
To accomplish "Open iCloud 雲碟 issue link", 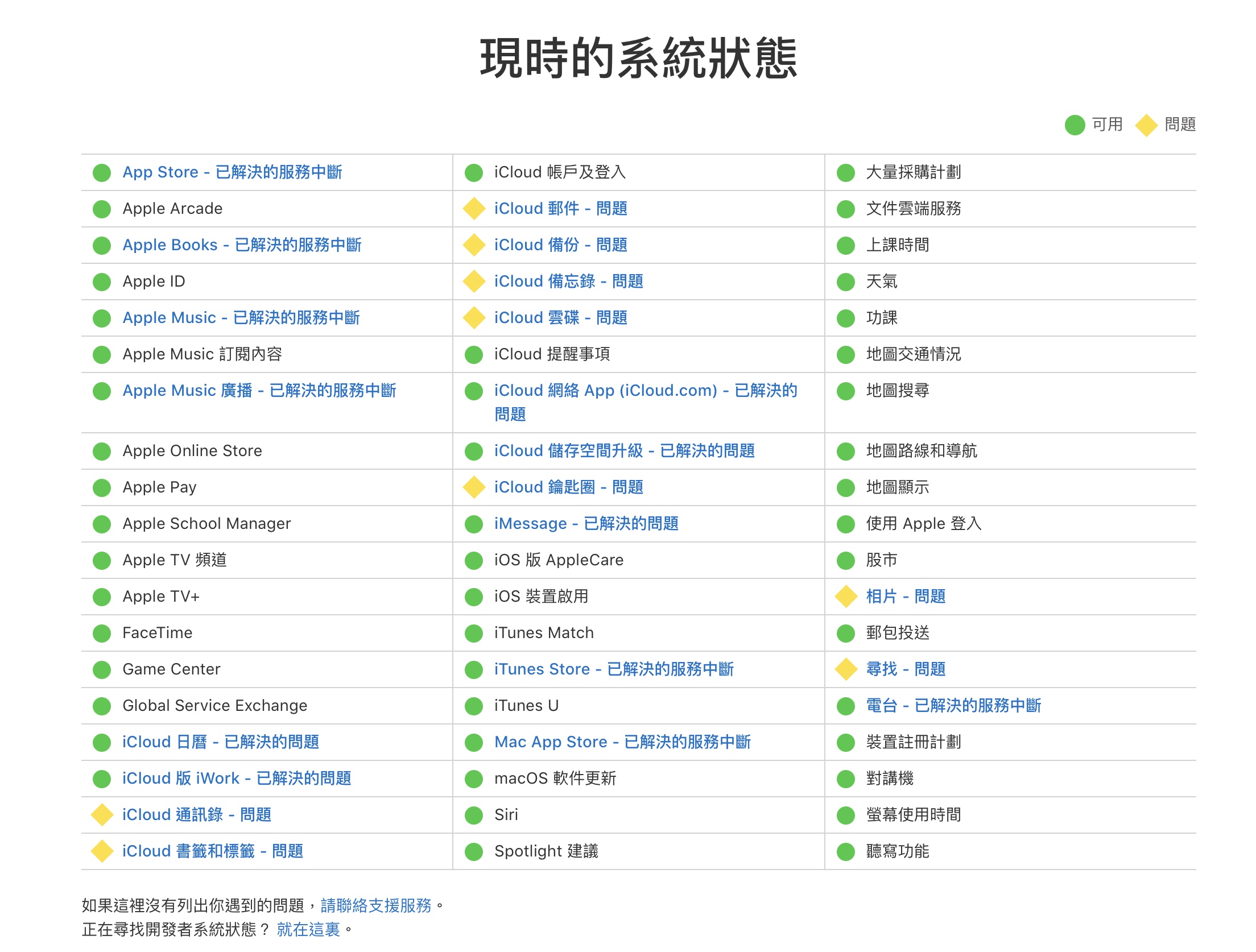I will click(x=561, y=318).
